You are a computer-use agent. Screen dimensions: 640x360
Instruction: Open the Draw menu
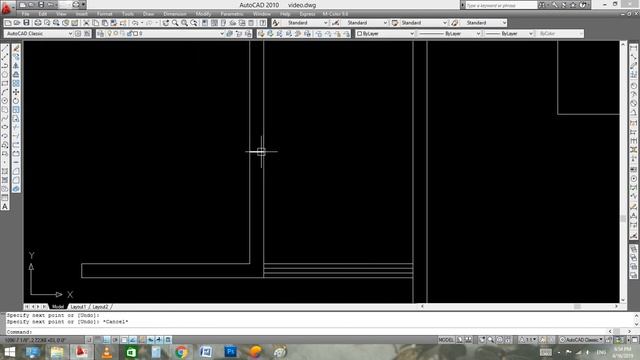(148, 14)
